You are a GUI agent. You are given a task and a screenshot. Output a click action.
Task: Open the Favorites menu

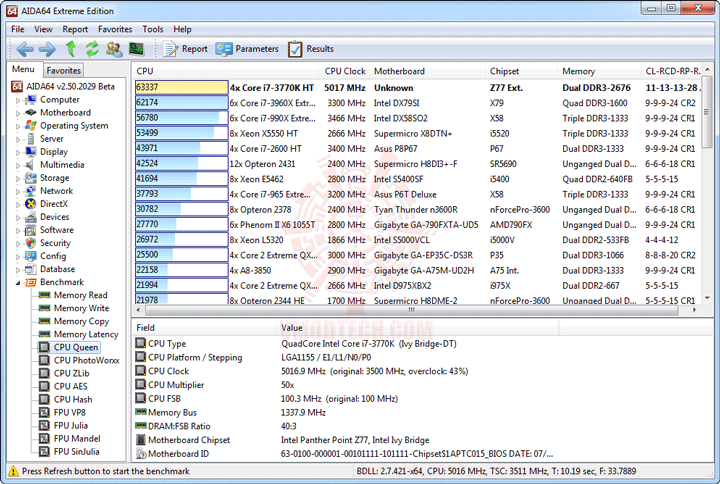point(115,29)
